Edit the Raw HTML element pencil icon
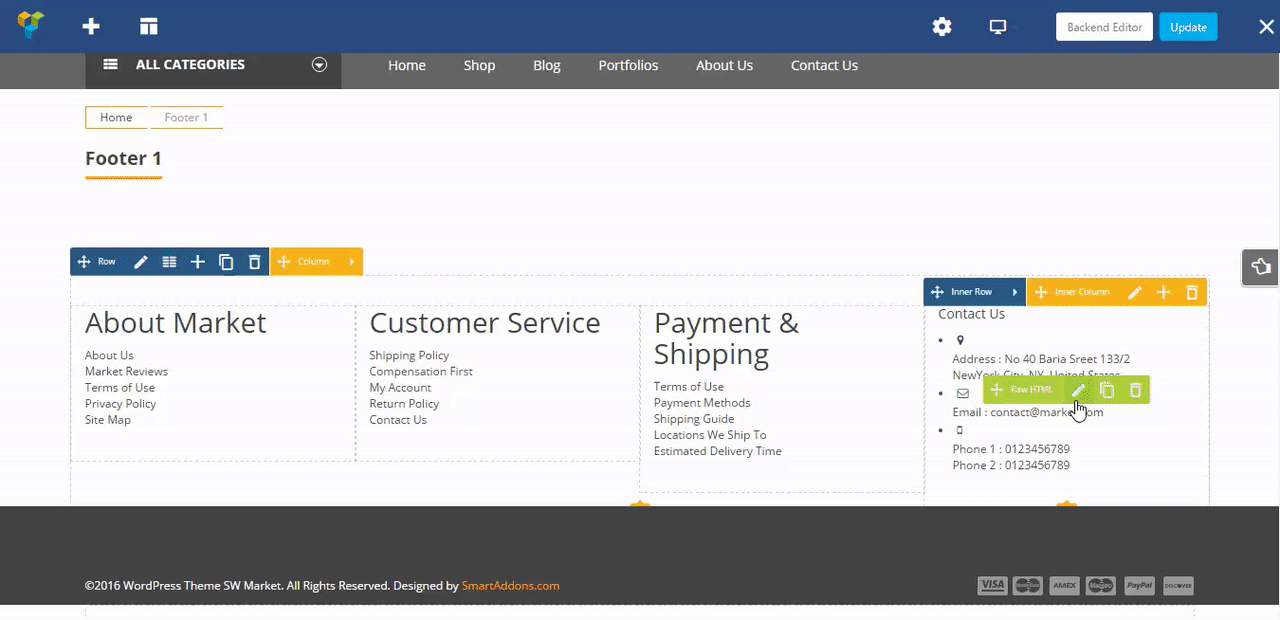 tap(1078, 390)
